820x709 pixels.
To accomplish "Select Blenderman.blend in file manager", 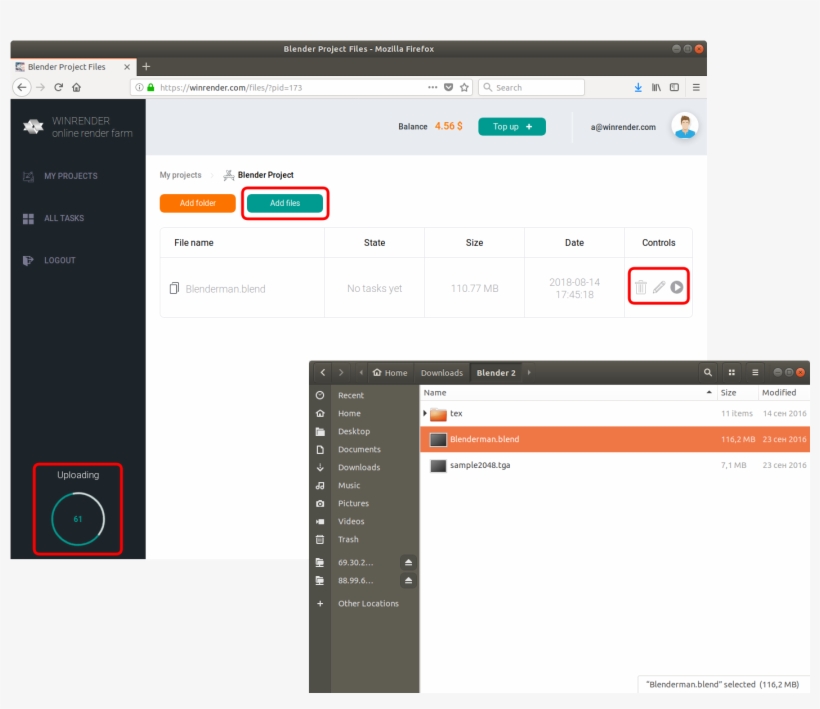I will pos(615,439).
